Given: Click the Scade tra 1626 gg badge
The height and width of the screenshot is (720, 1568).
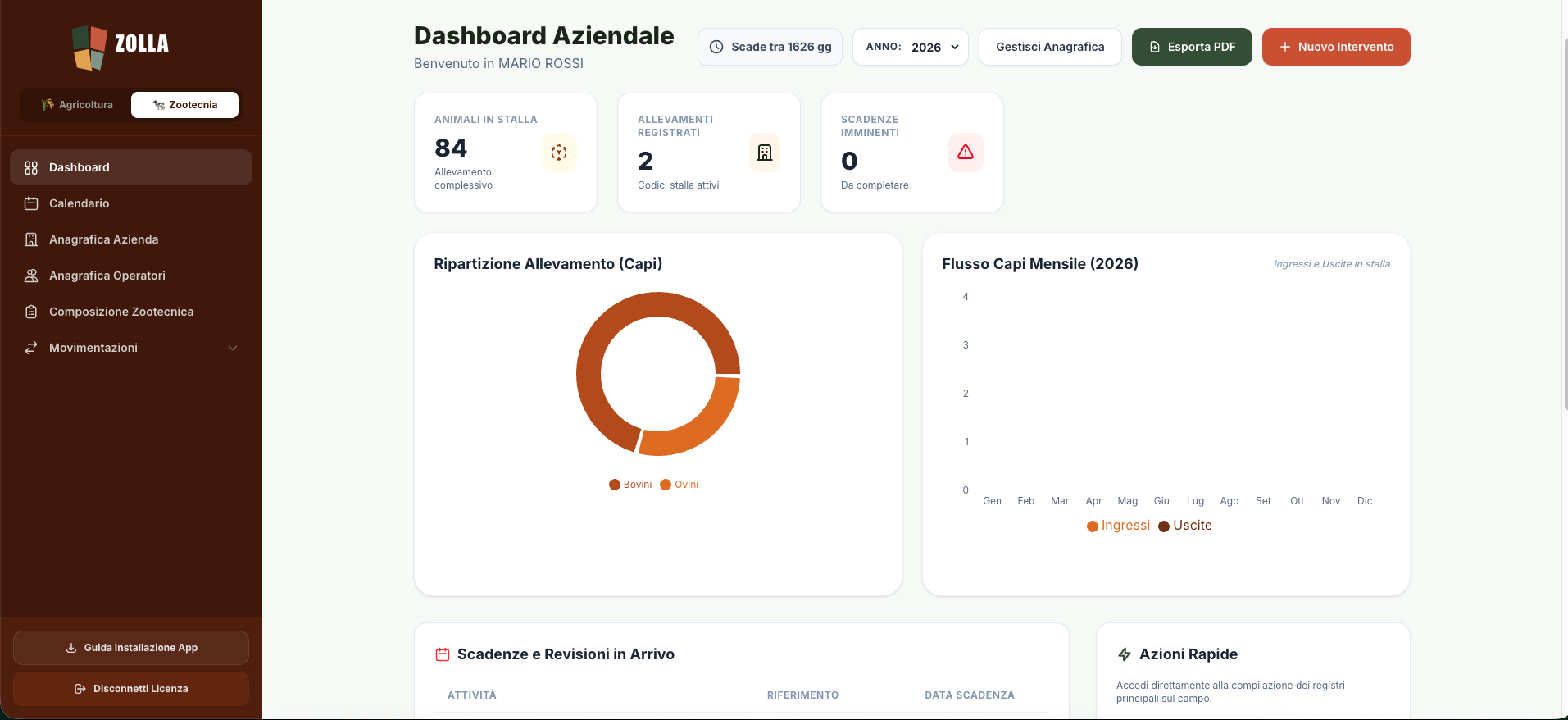Looking at the screenshot, I should 770,47.
